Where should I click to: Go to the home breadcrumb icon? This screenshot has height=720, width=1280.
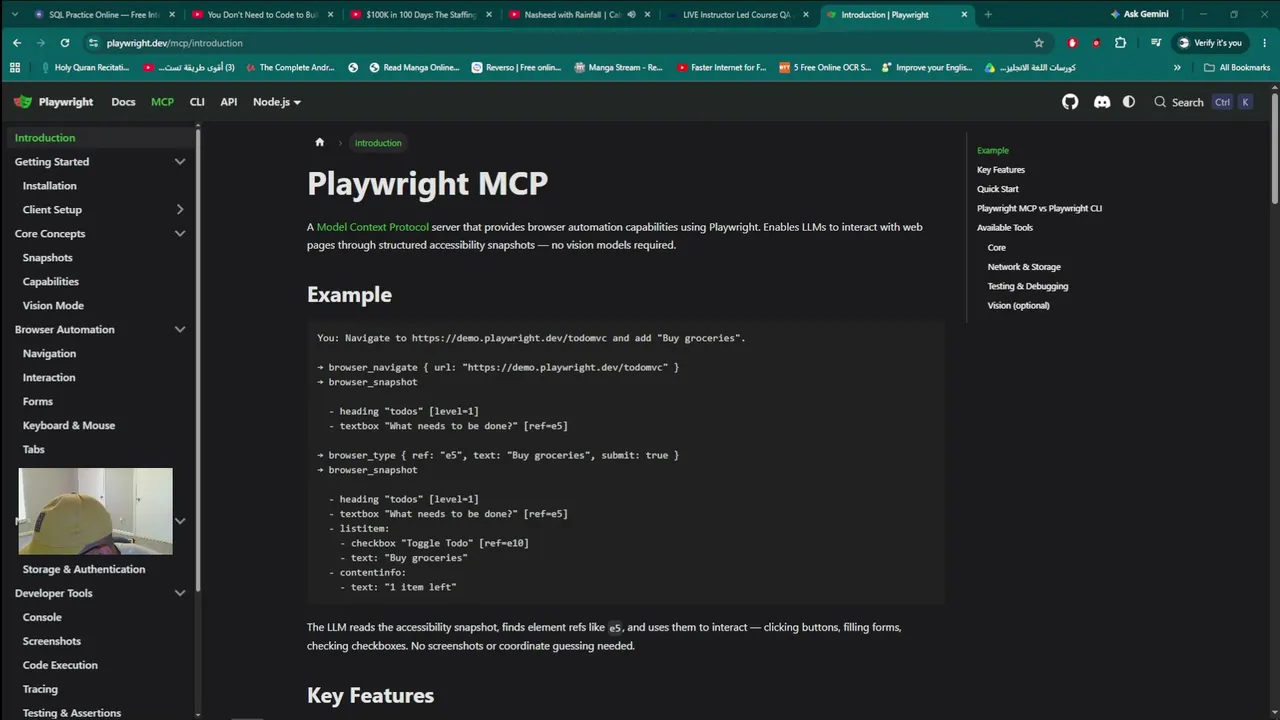[320, 142]
